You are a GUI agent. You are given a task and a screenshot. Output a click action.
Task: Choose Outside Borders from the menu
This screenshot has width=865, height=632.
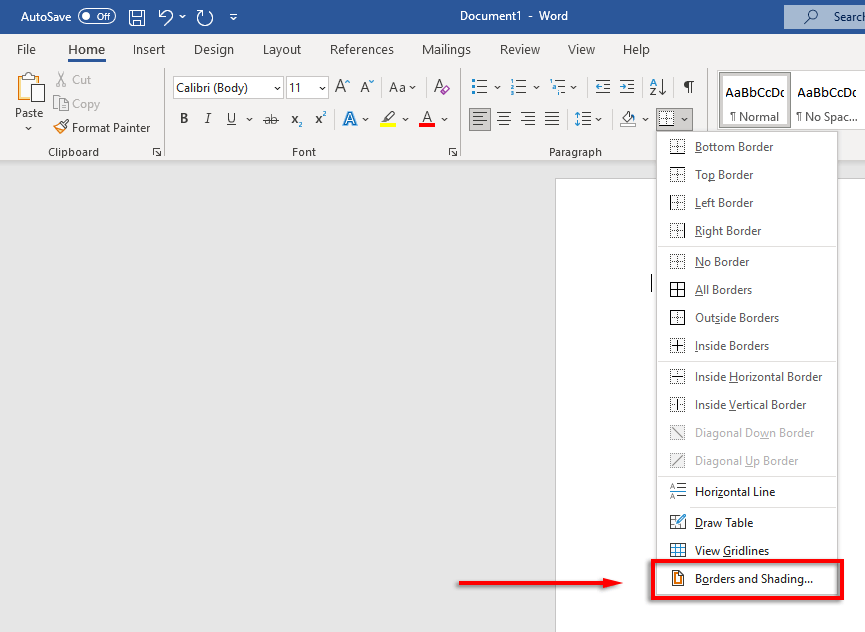pos(736,318)
